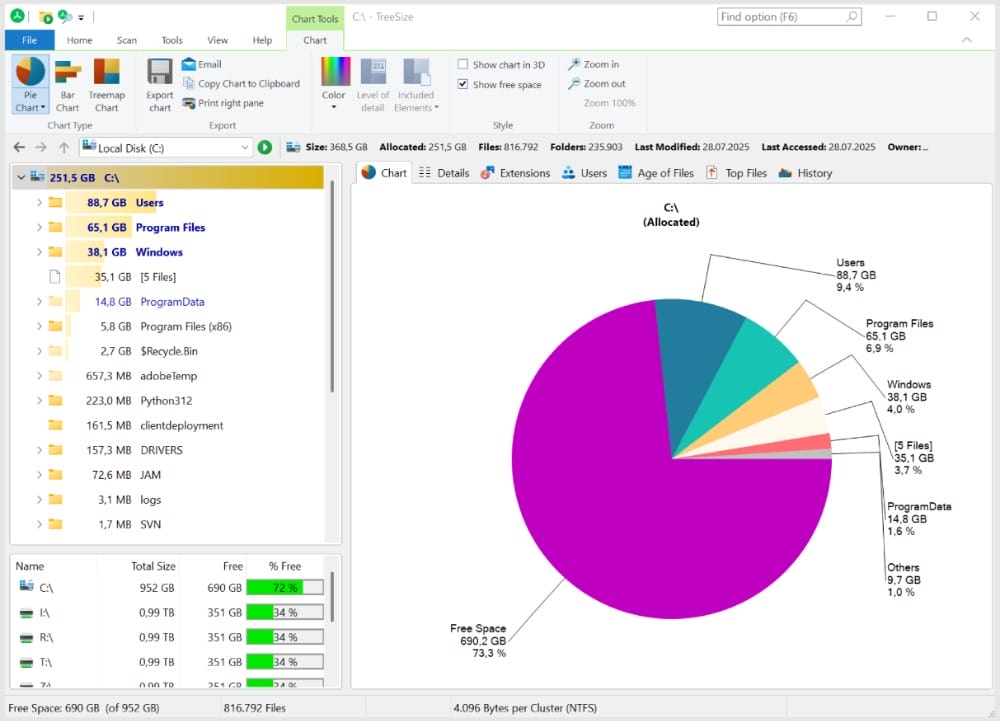This screenshot has height=721, width=1000.
Task: Switch to the Treemap Chart icon
Action: tap(107, 72)
